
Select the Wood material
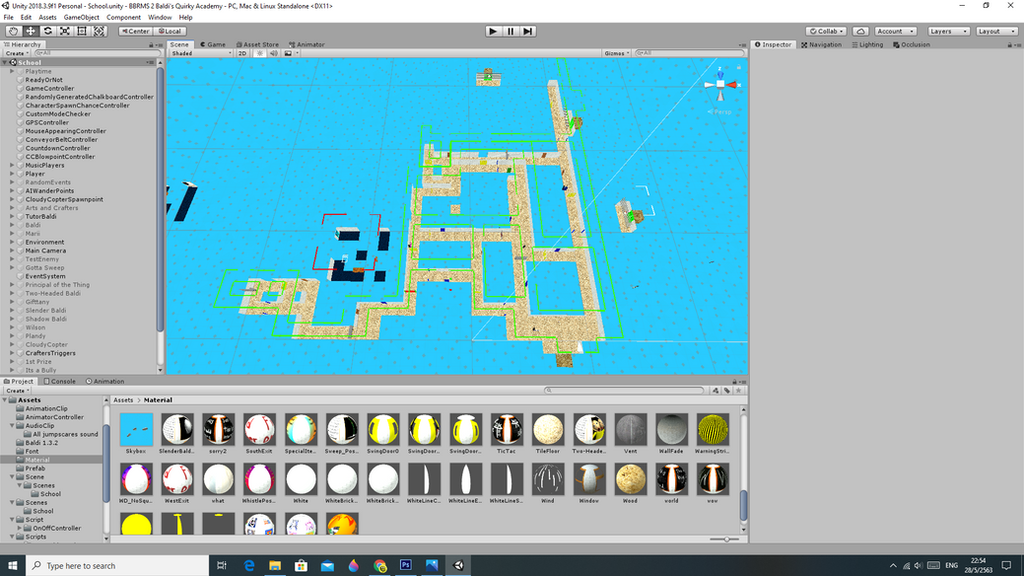point(630,484)
